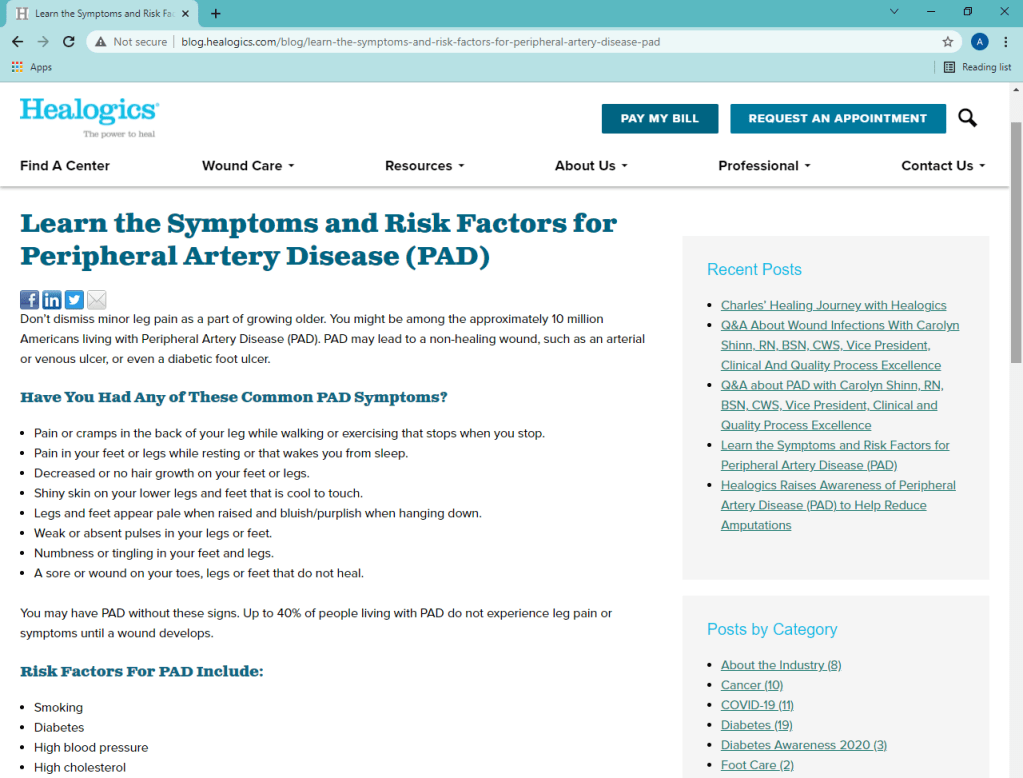Click the Pay My Bill button
The height and width of the screenshot is (778, 1023).
click(659, 118)
